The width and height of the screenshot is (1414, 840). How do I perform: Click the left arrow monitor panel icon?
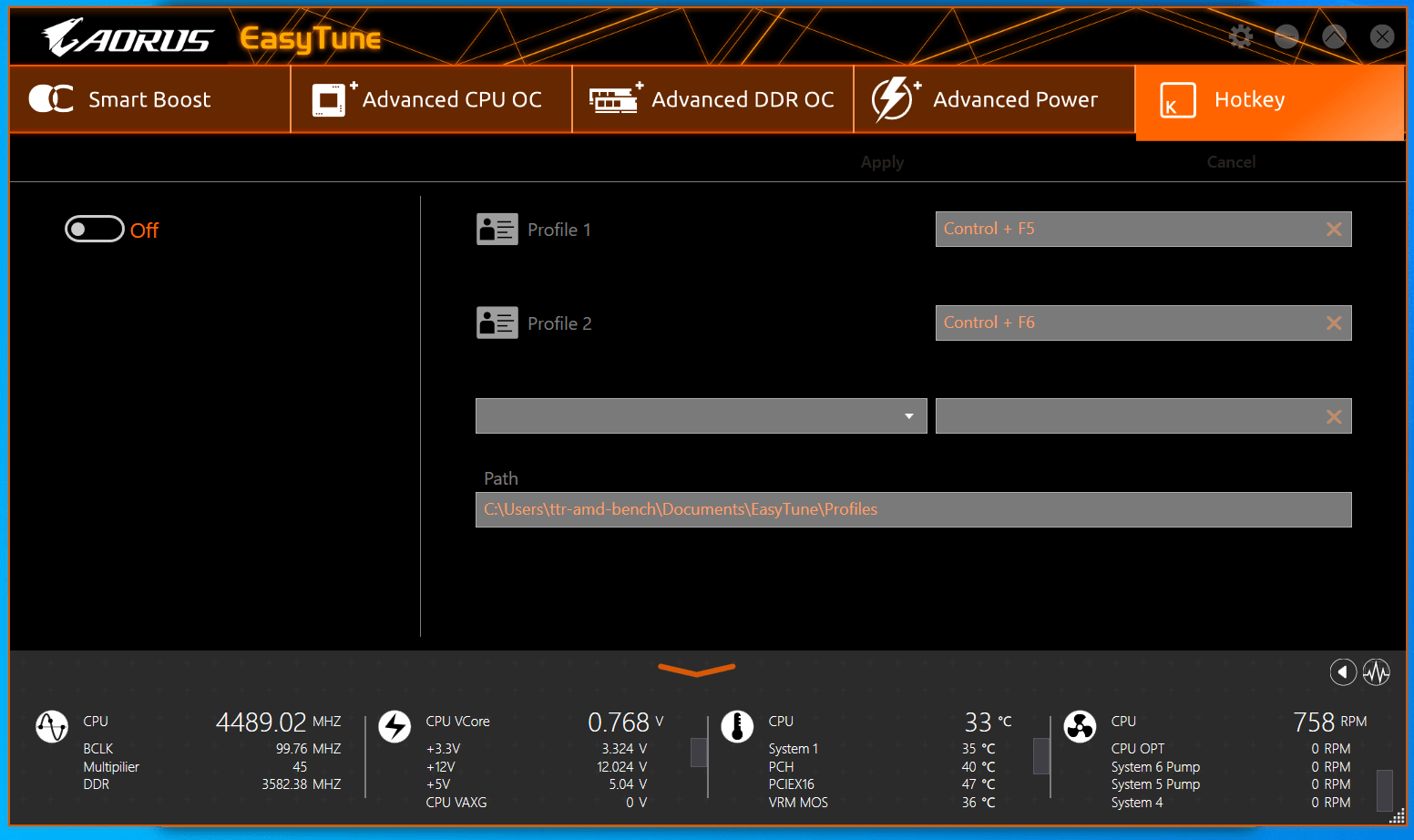click(1342, 672)
